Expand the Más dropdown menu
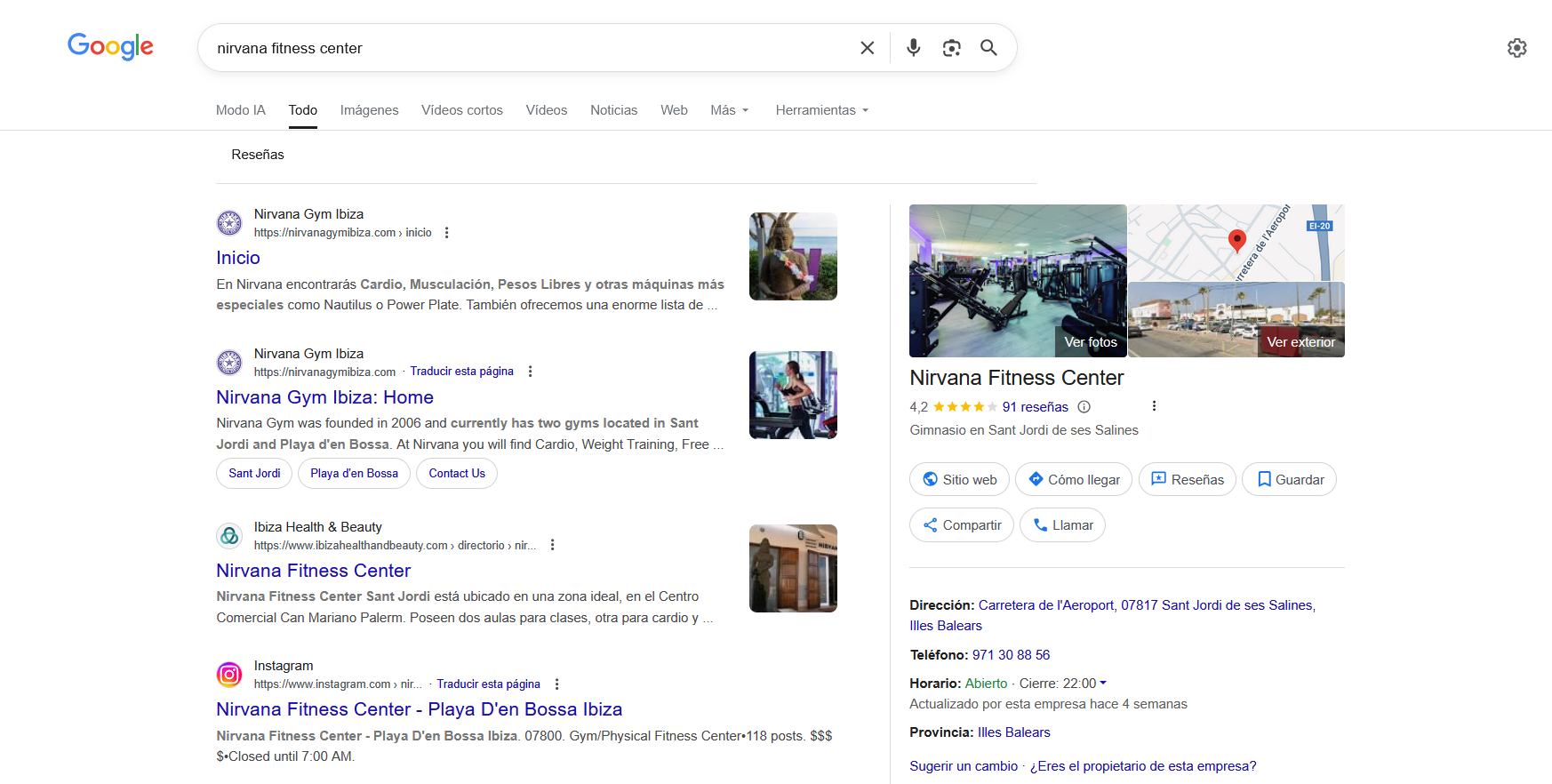The height and width of the screenshot is (784, 1552). pyautogui.click(x=729, y=110)
